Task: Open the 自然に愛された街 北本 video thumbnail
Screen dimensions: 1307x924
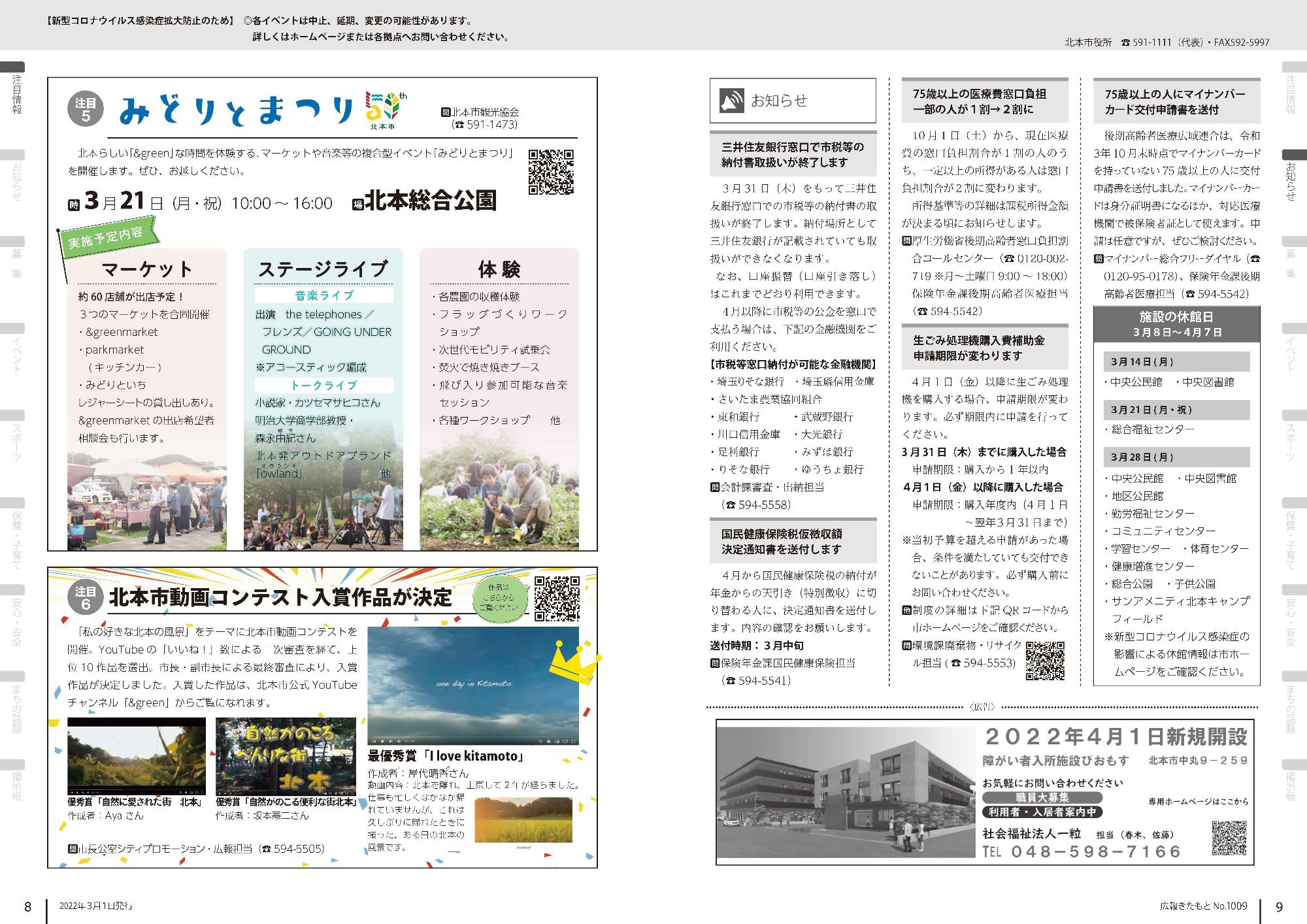Action: click(137, 756)
